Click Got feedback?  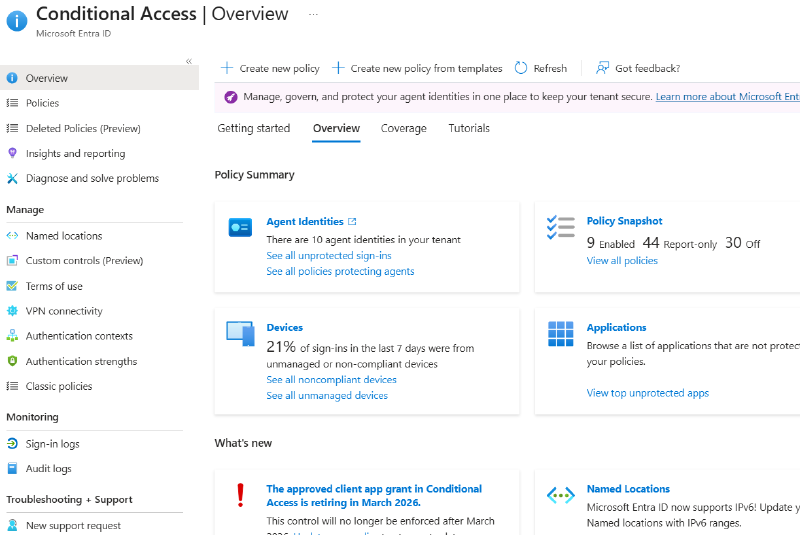point(647,68)
